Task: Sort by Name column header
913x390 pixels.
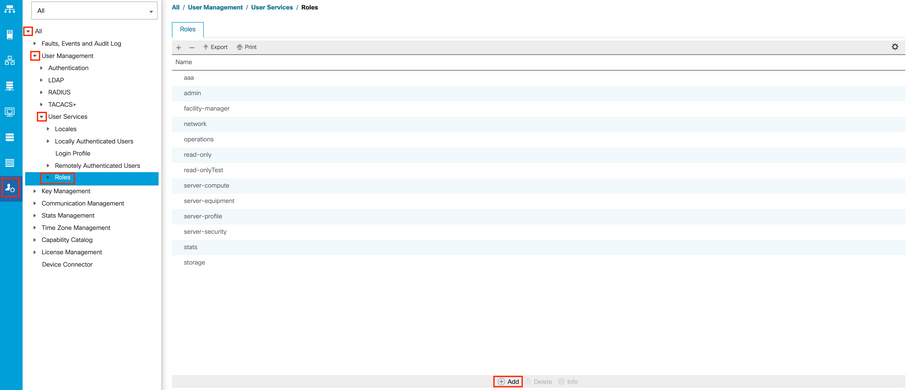Action: (184, 62)
